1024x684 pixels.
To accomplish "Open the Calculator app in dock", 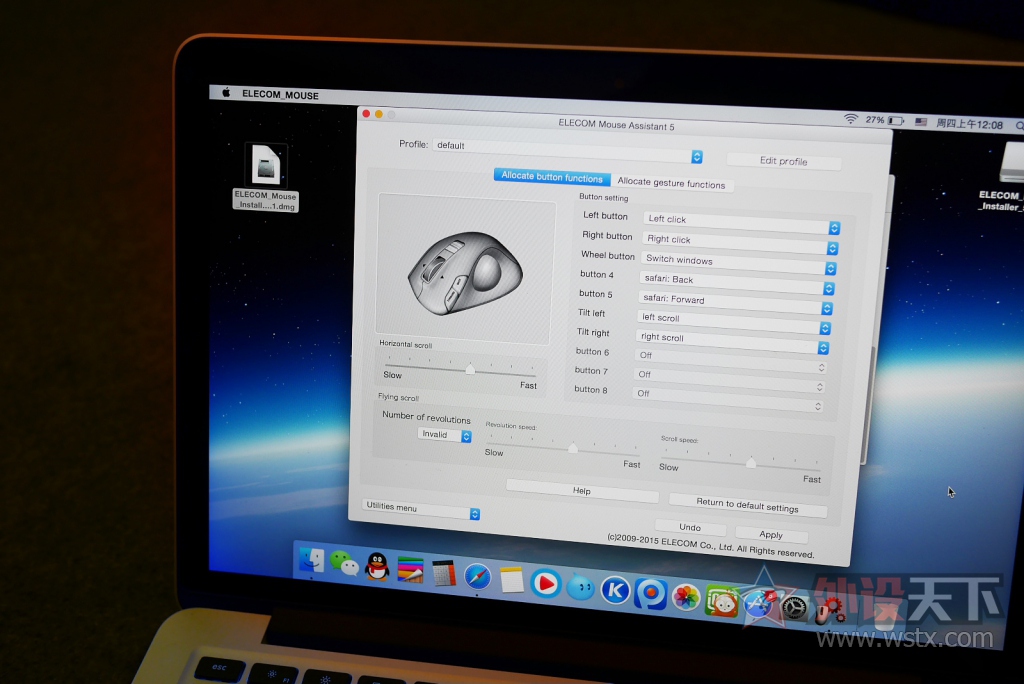I will point(443,573).
